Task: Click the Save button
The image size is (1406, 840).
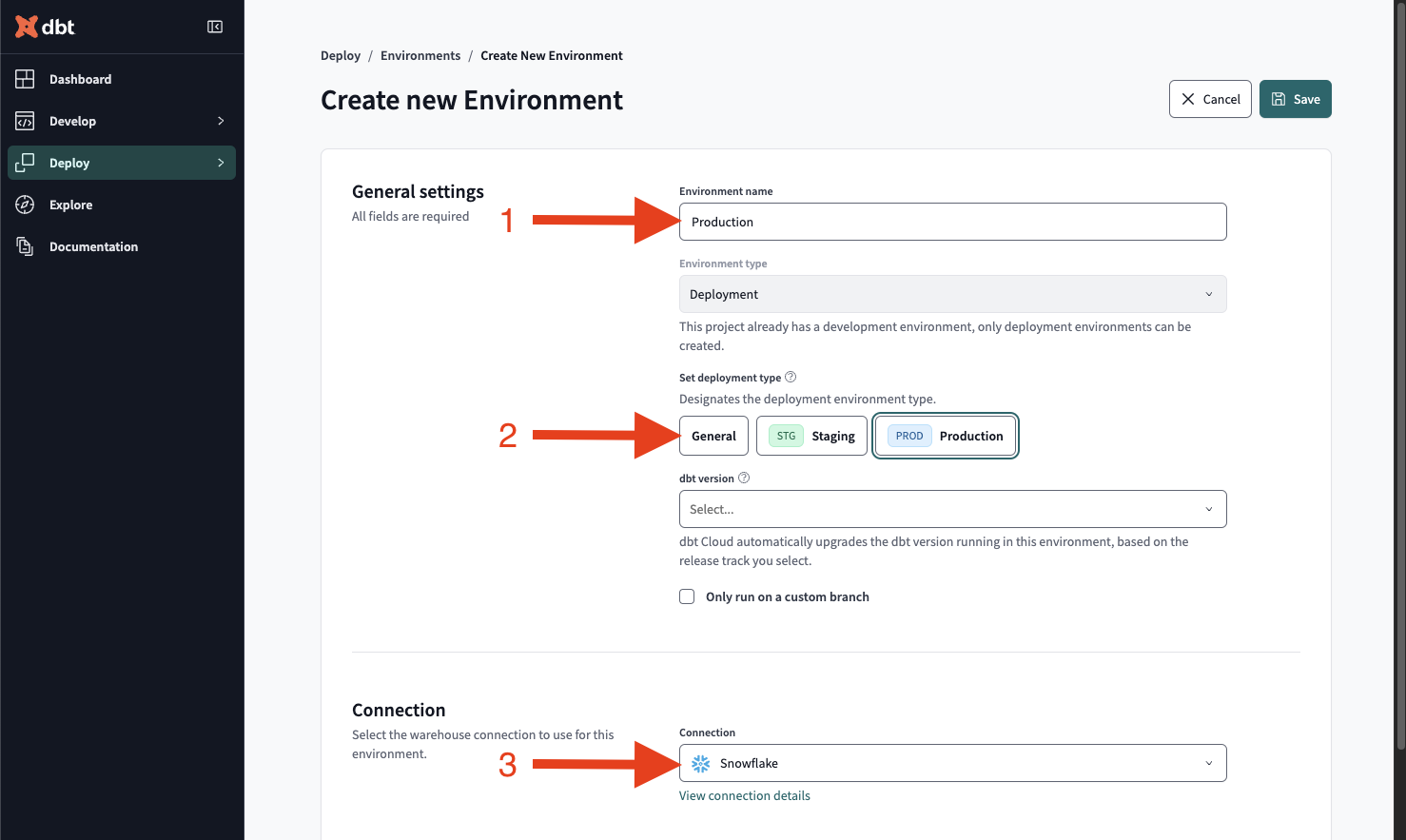Action: click(1296, 99)
